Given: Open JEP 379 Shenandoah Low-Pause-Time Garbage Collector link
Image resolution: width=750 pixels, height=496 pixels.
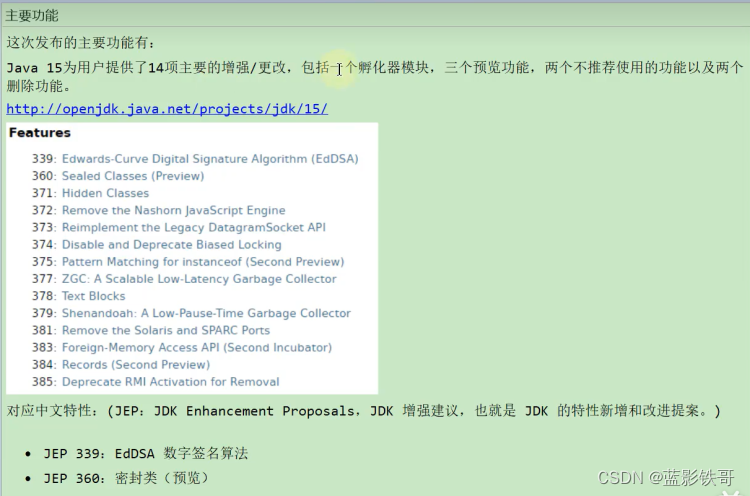Looking at the screenshot, I should (206, 313).
